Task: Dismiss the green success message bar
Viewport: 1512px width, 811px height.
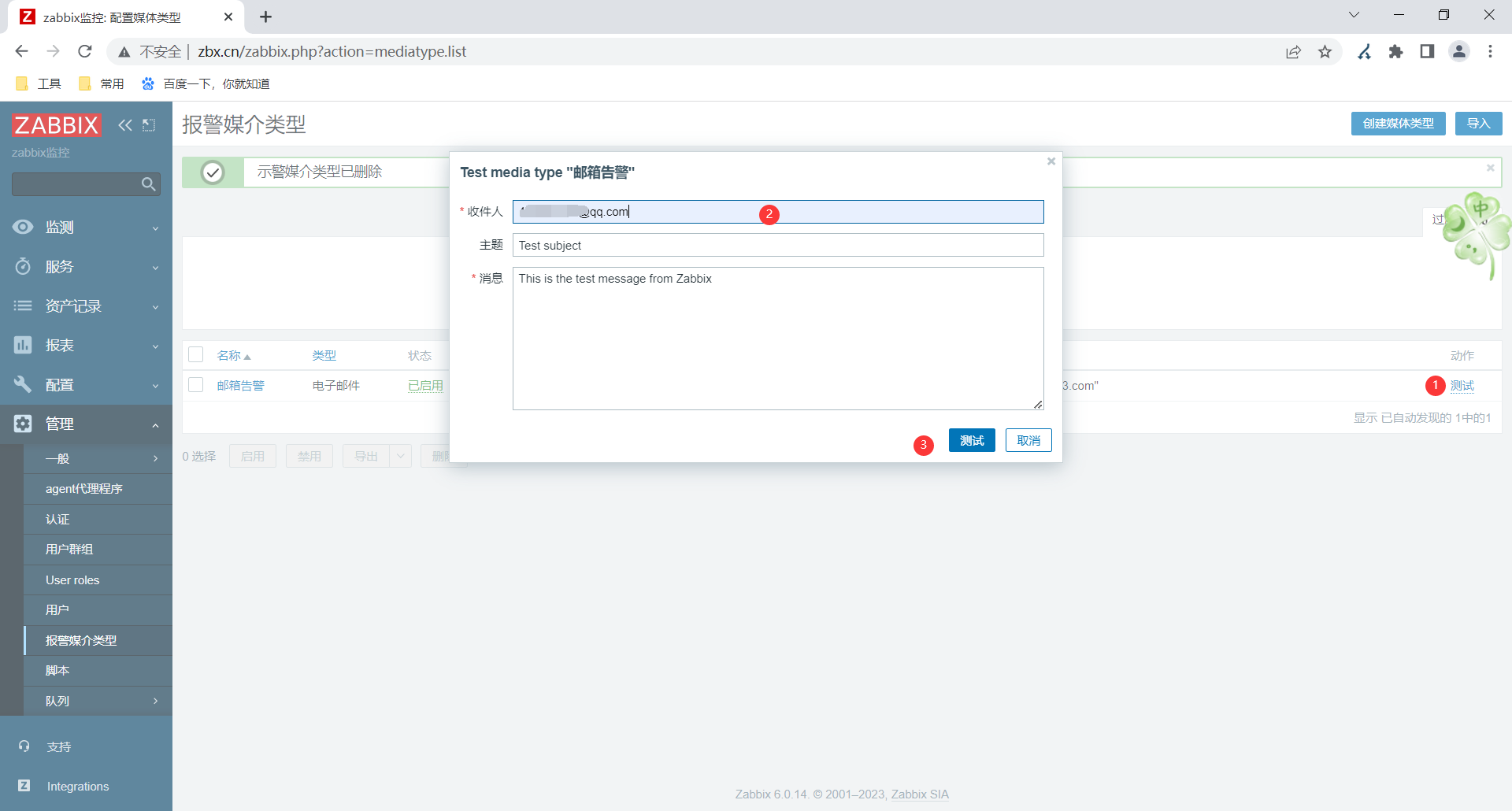Action: [1490, 168]
